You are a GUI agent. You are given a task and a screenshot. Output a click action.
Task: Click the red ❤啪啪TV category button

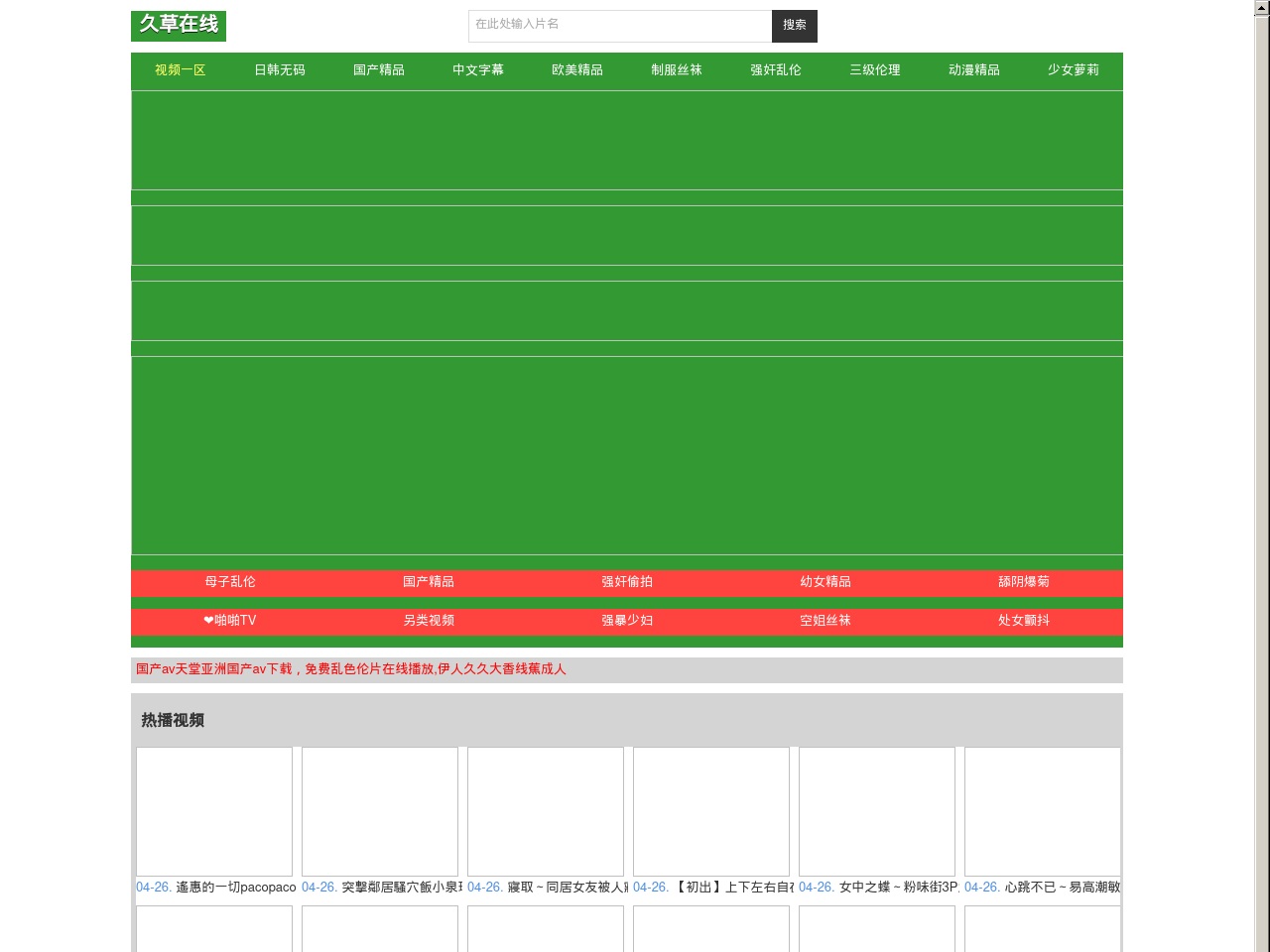(x=230, y=621)
